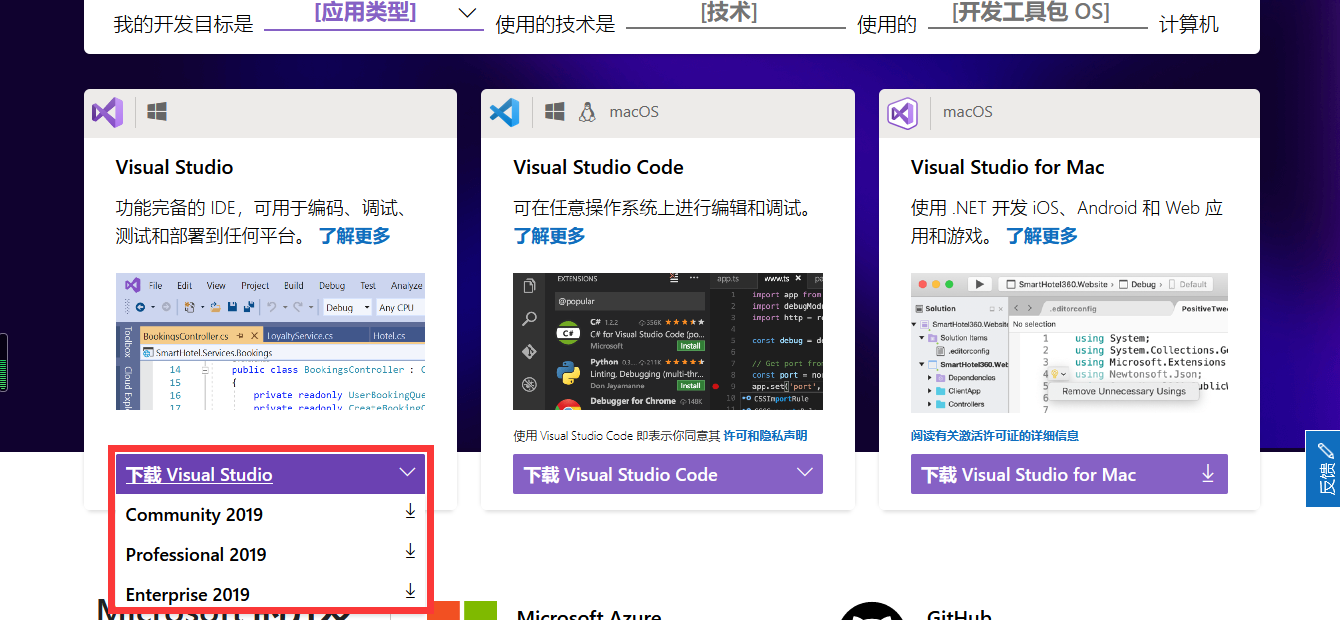Screen dimensions: 1340x620
Task: Open the 技术 selection field
Action: coord(735,14)
